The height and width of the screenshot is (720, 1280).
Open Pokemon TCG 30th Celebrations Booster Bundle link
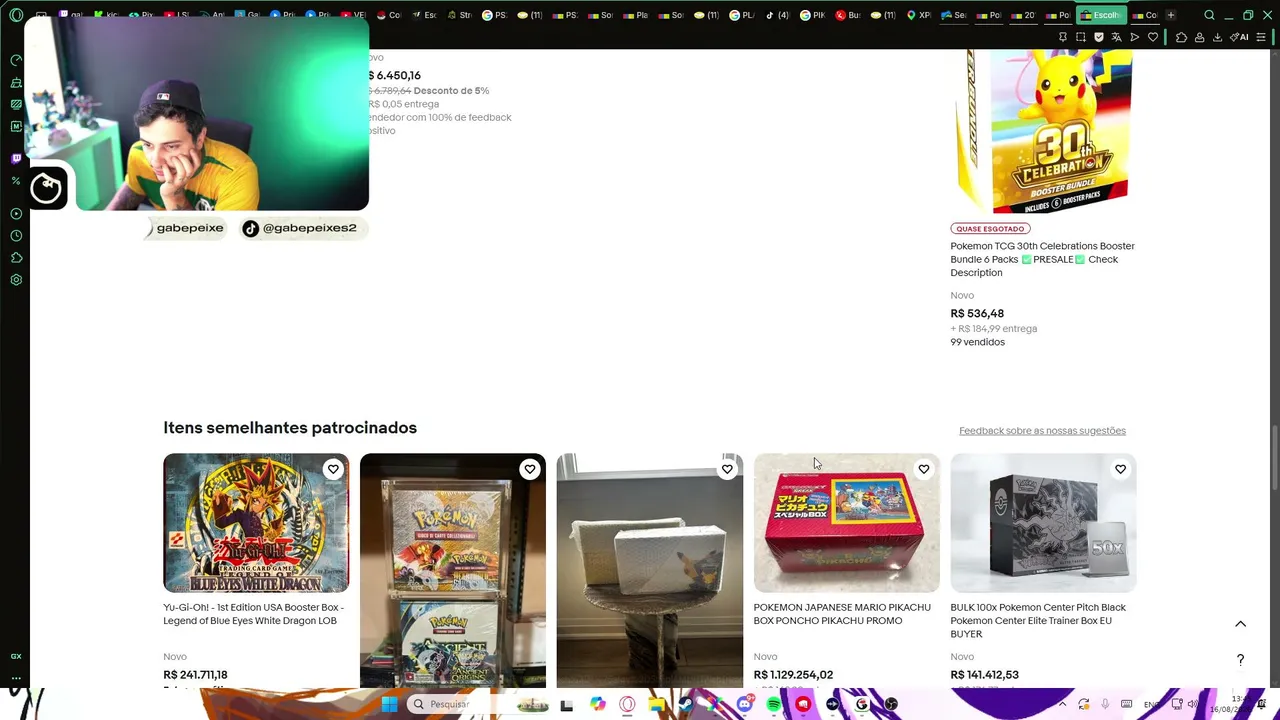(x=1042, y=259)
